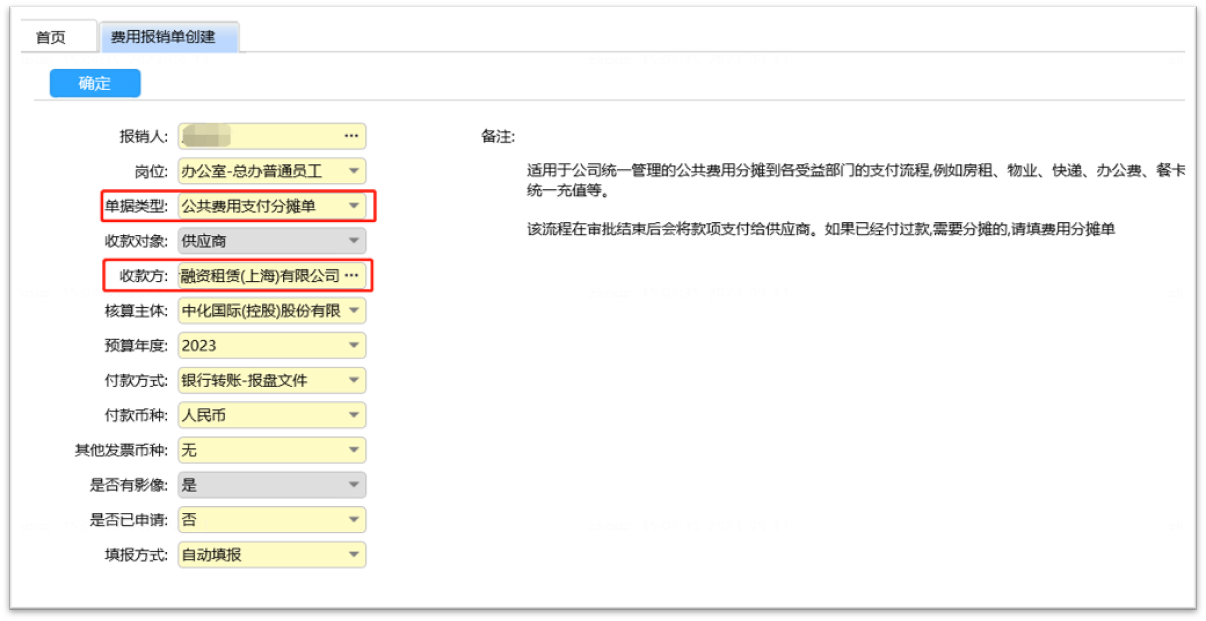
Task: Expand the 岗位 dropdown arrow
Action: coord(353,171)
